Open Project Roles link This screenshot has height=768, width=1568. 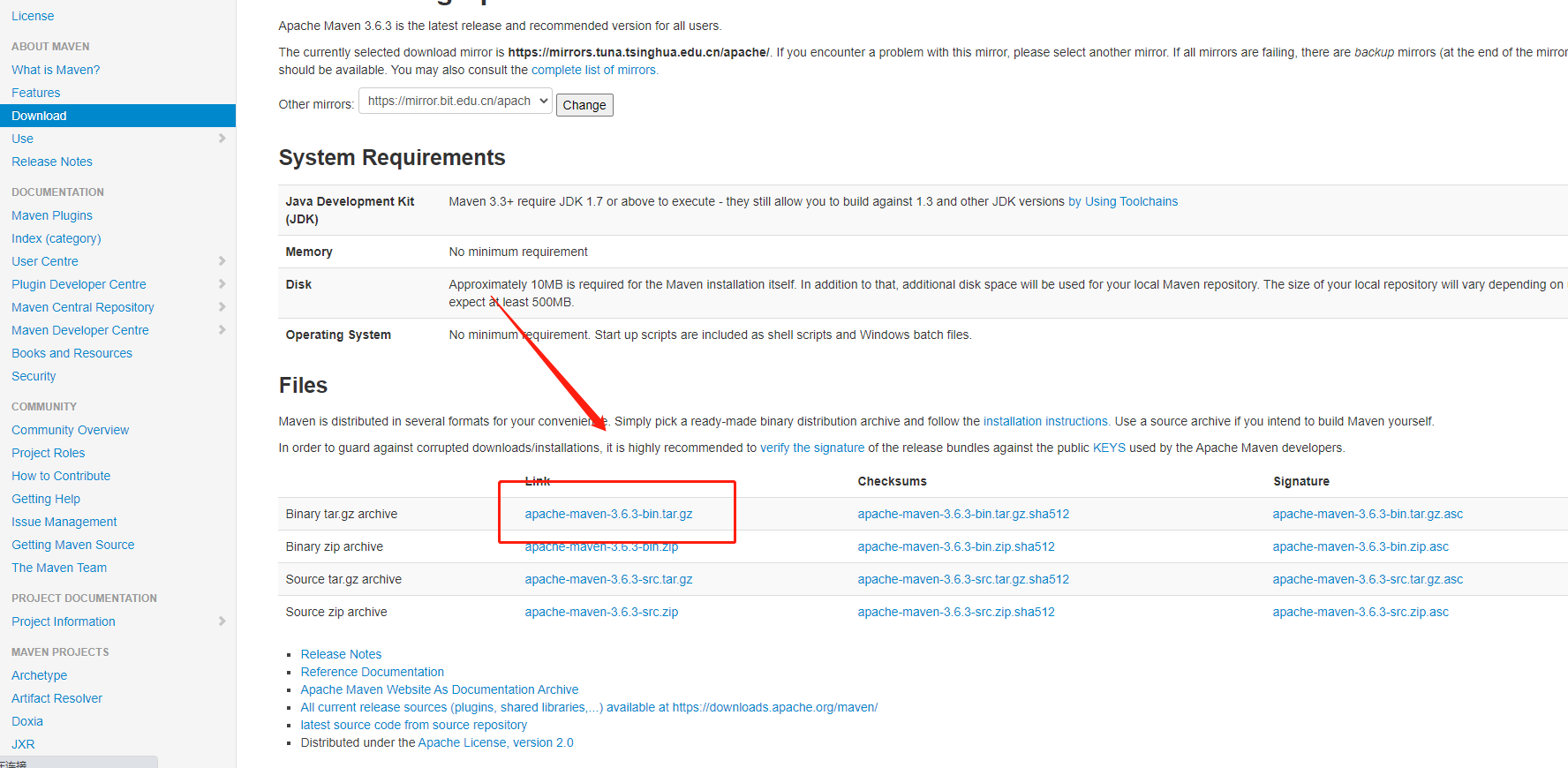[x=49, y=453]
